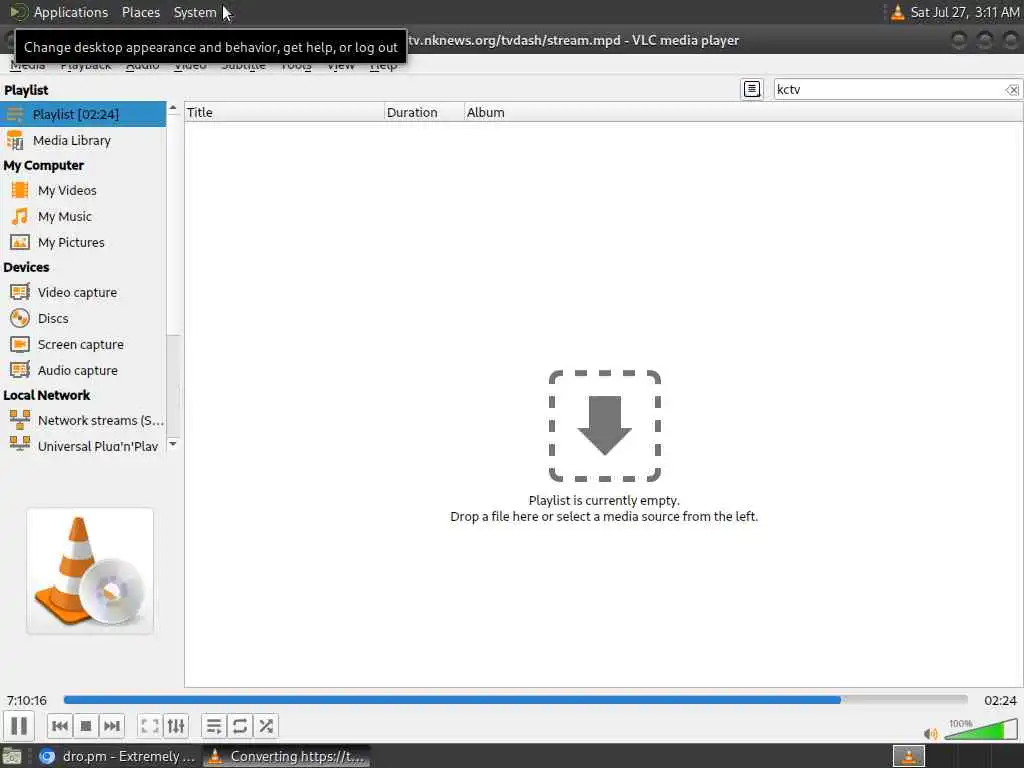Image resolution: width=1024 pixels, height=768 pixels.
Task: Sort playlist by Title column
Action: pos(284,112)
